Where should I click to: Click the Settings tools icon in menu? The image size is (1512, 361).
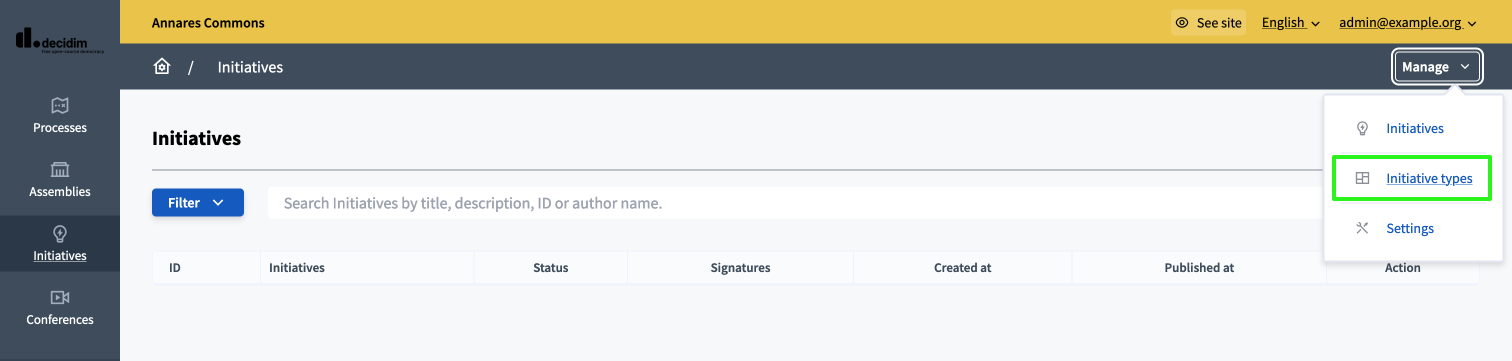[x=1362, y=228]
